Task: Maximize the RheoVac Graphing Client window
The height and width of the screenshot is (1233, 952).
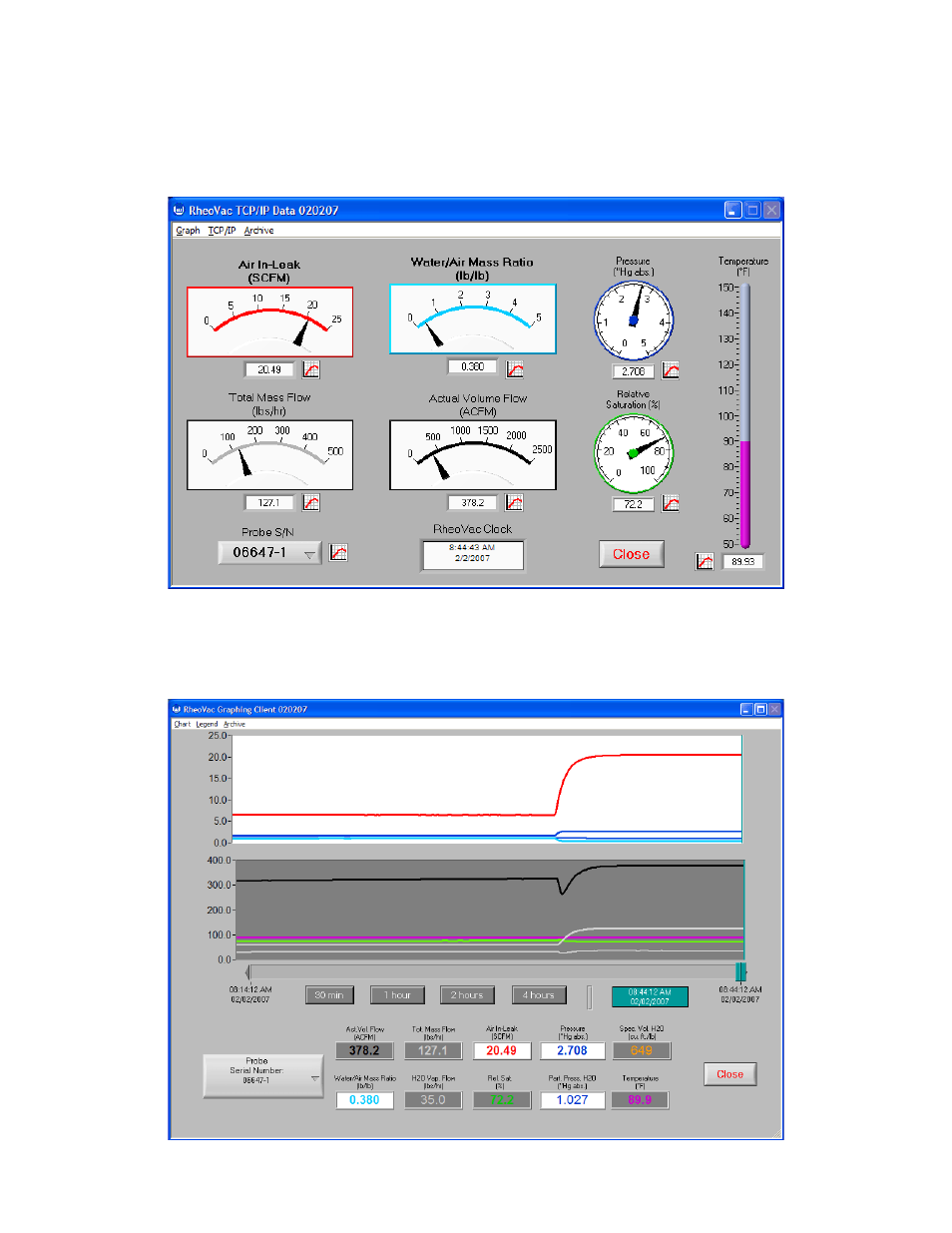Action: pyautogui.click(x=760, y=709)
